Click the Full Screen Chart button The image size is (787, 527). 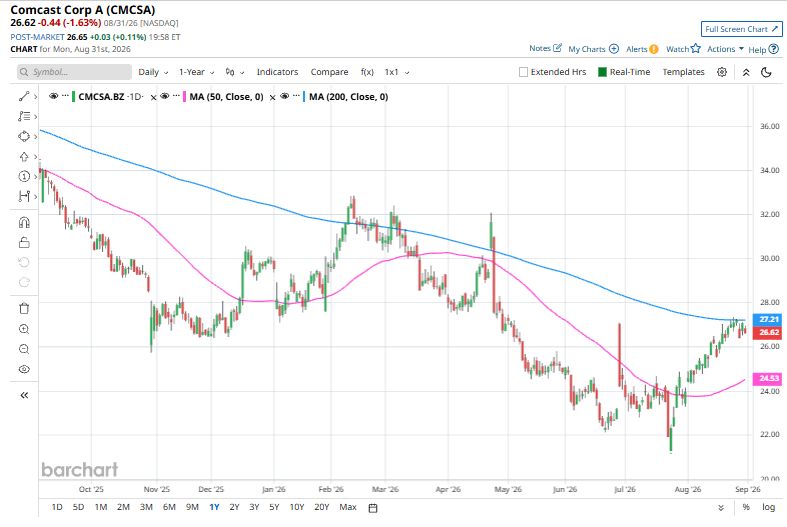click(x=741, y=29)
